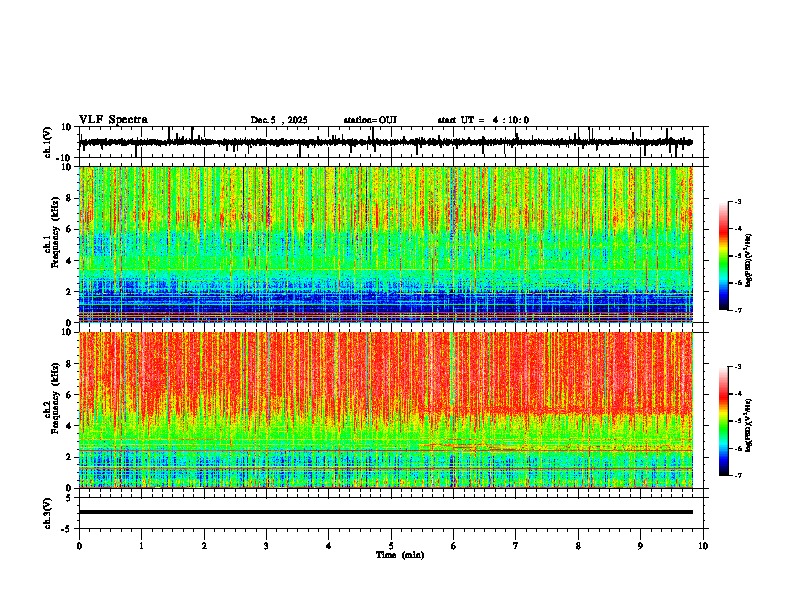Click the dark blue low-frequency band in ch.1 spectrogram
The width and height of the screenshot is (792, 612).
click(385, 304)
